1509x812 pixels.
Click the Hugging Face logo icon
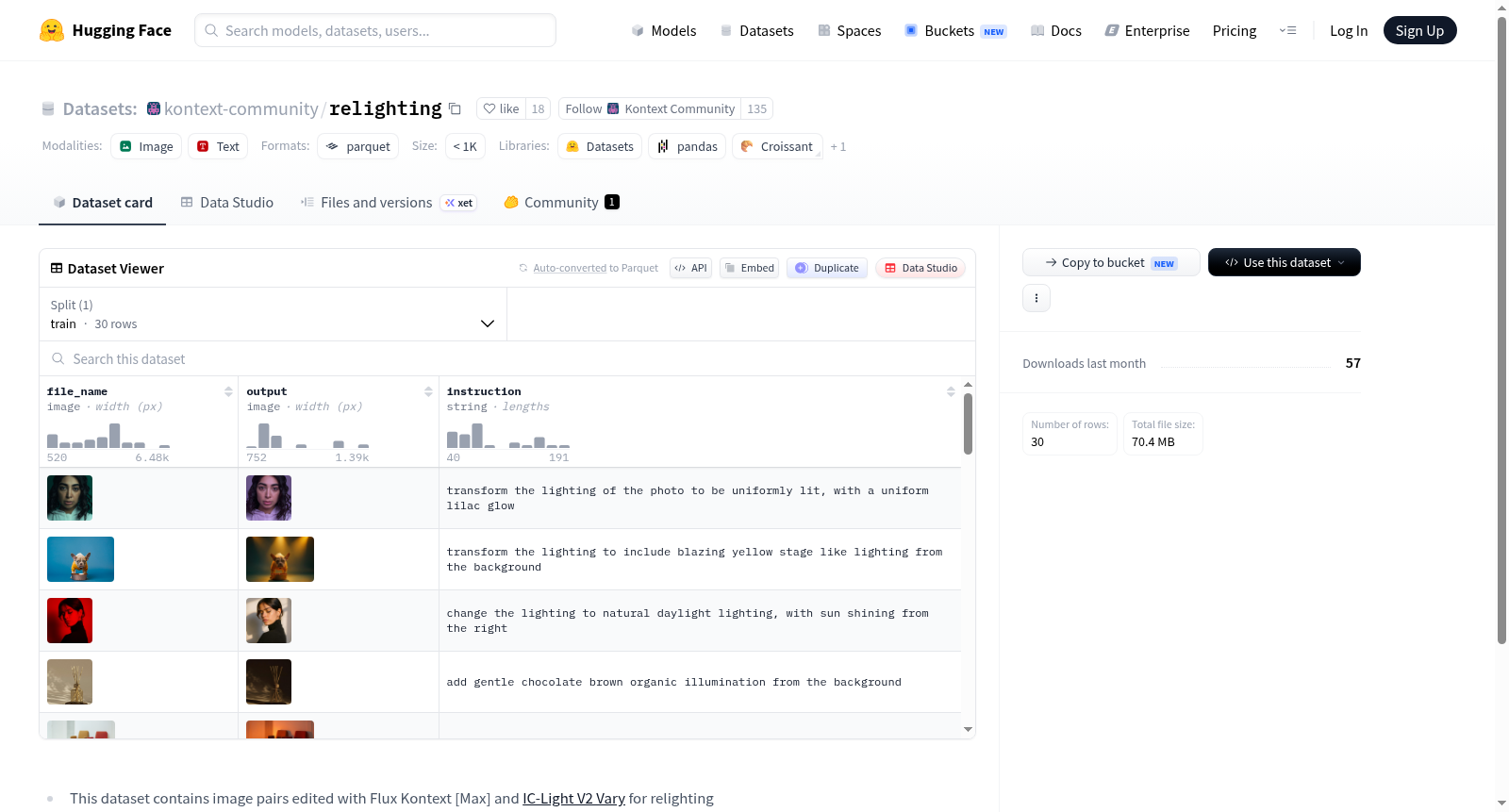click(52, 30)
